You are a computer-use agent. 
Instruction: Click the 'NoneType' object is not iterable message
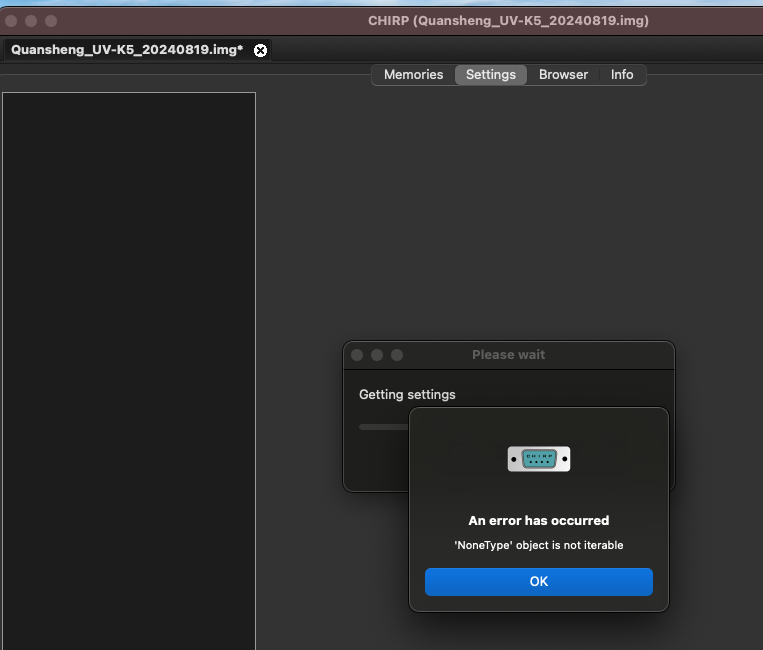(539, 545)
